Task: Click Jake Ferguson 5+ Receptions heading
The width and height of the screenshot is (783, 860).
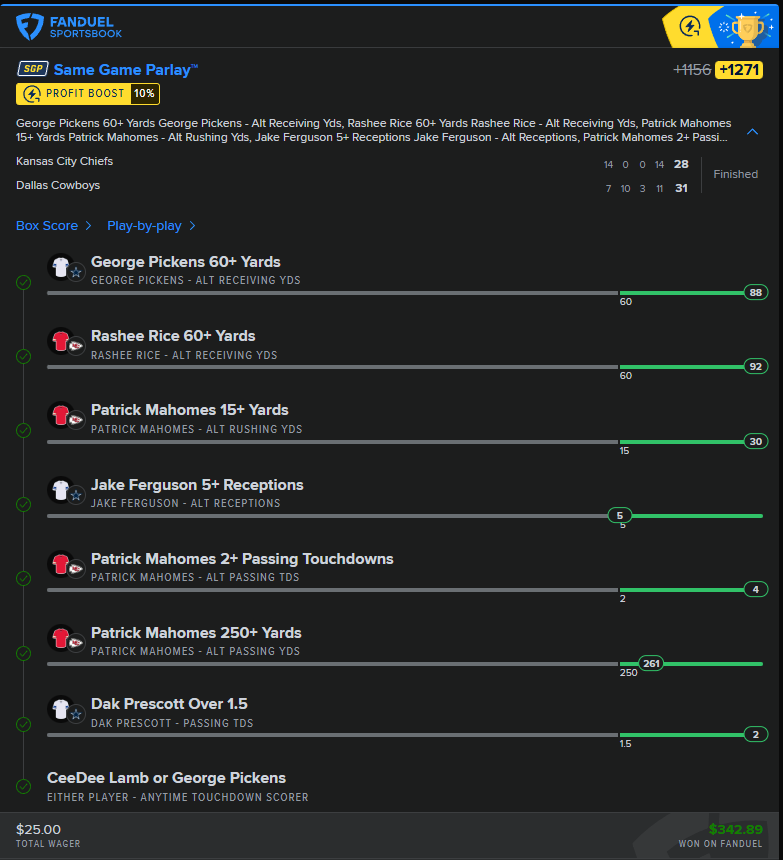Action: click(x=197, y=485)
